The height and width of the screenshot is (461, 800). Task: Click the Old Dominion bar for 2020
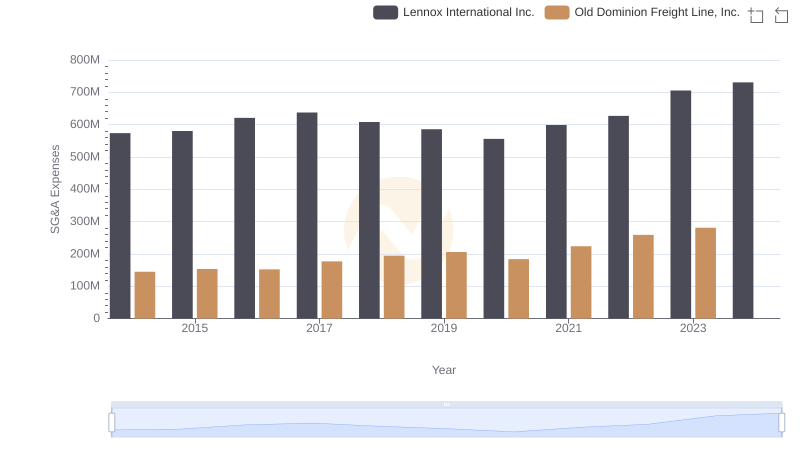[518, 289]
